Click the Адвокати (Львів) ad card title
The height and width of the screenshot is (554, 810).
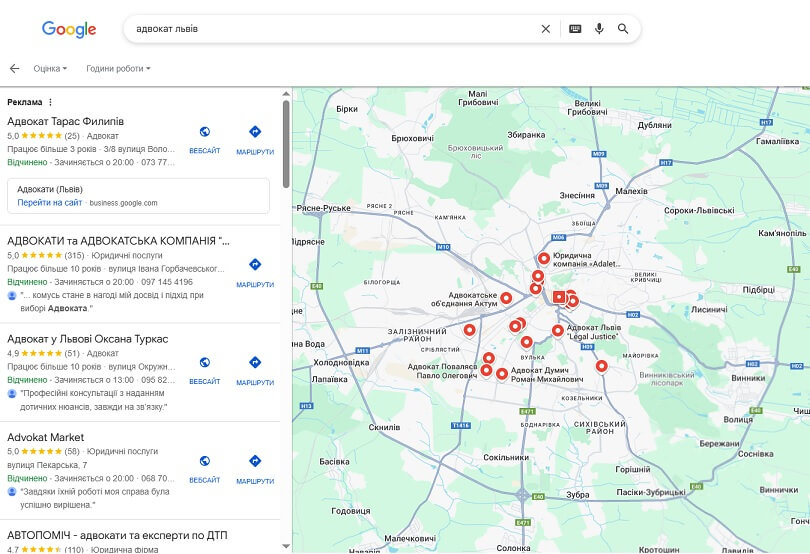pos(50,189)
